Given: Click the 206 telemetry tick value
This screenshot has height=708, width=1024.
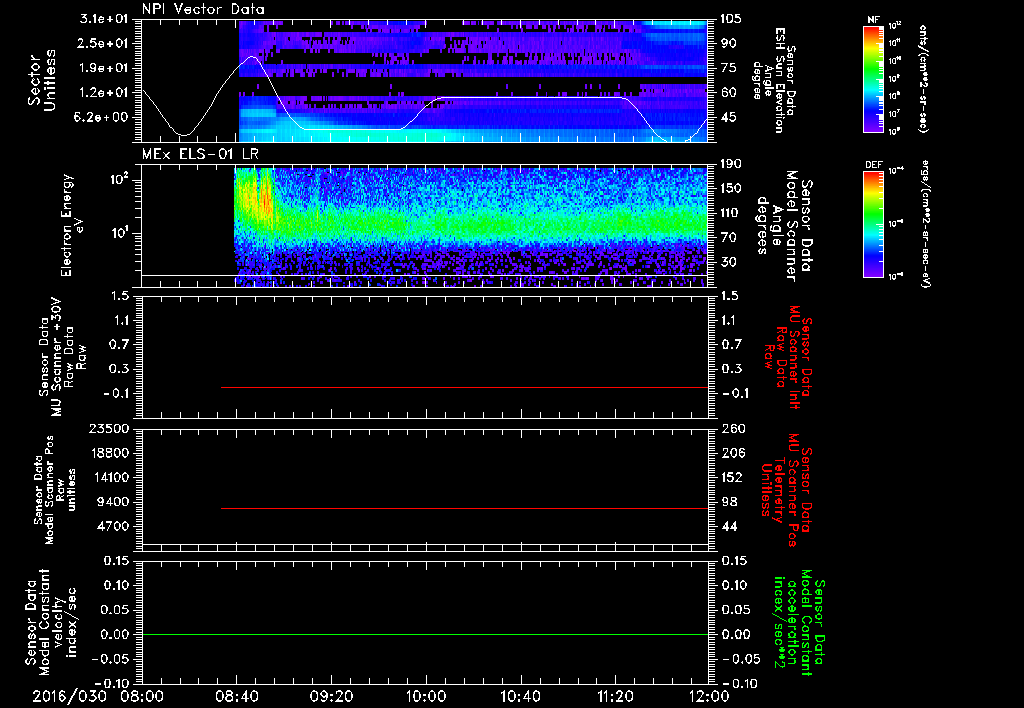Looking at the screenshot, I should coord(733,453).
